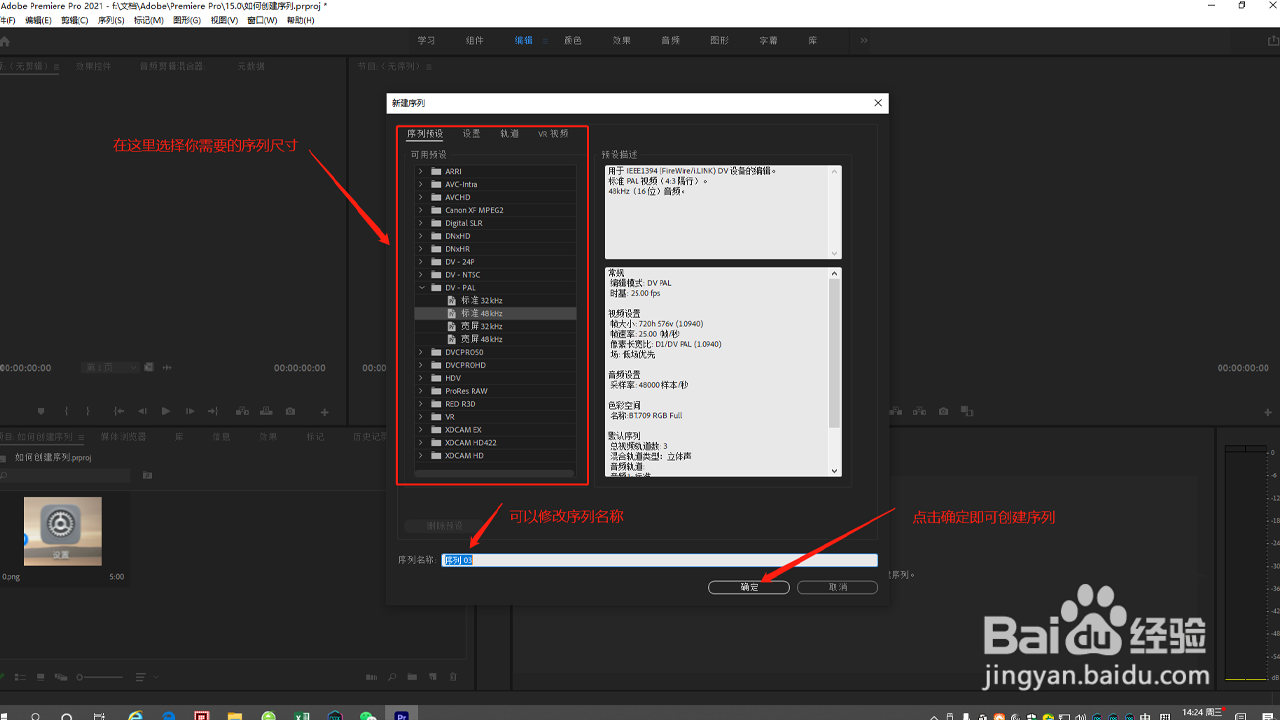Close the 新建序列 dialog with X

[878, 103]
